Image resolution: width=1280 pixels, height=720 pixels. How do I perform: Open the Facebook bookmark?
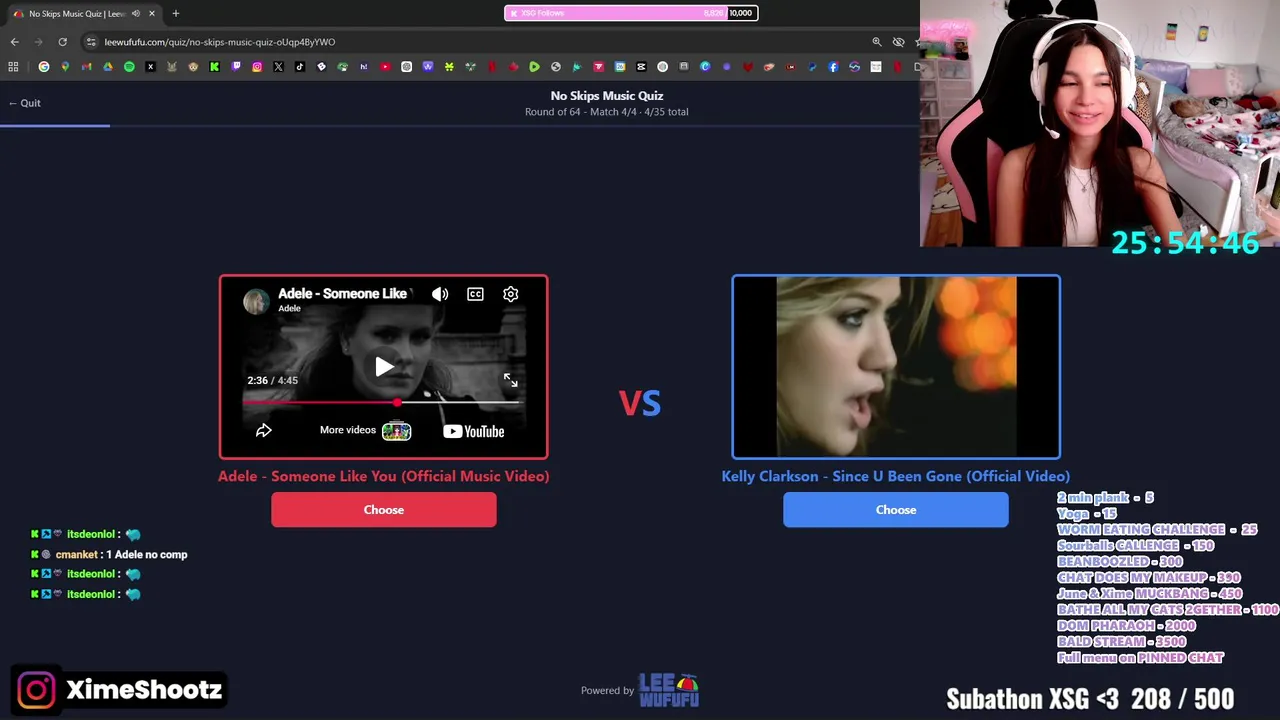click(x=833, y=67)
